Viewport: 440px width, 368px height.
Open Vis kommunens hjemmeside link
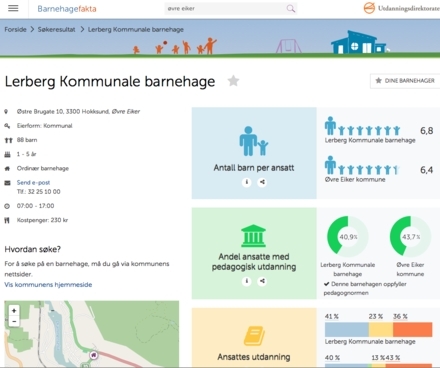coord(48,285)
